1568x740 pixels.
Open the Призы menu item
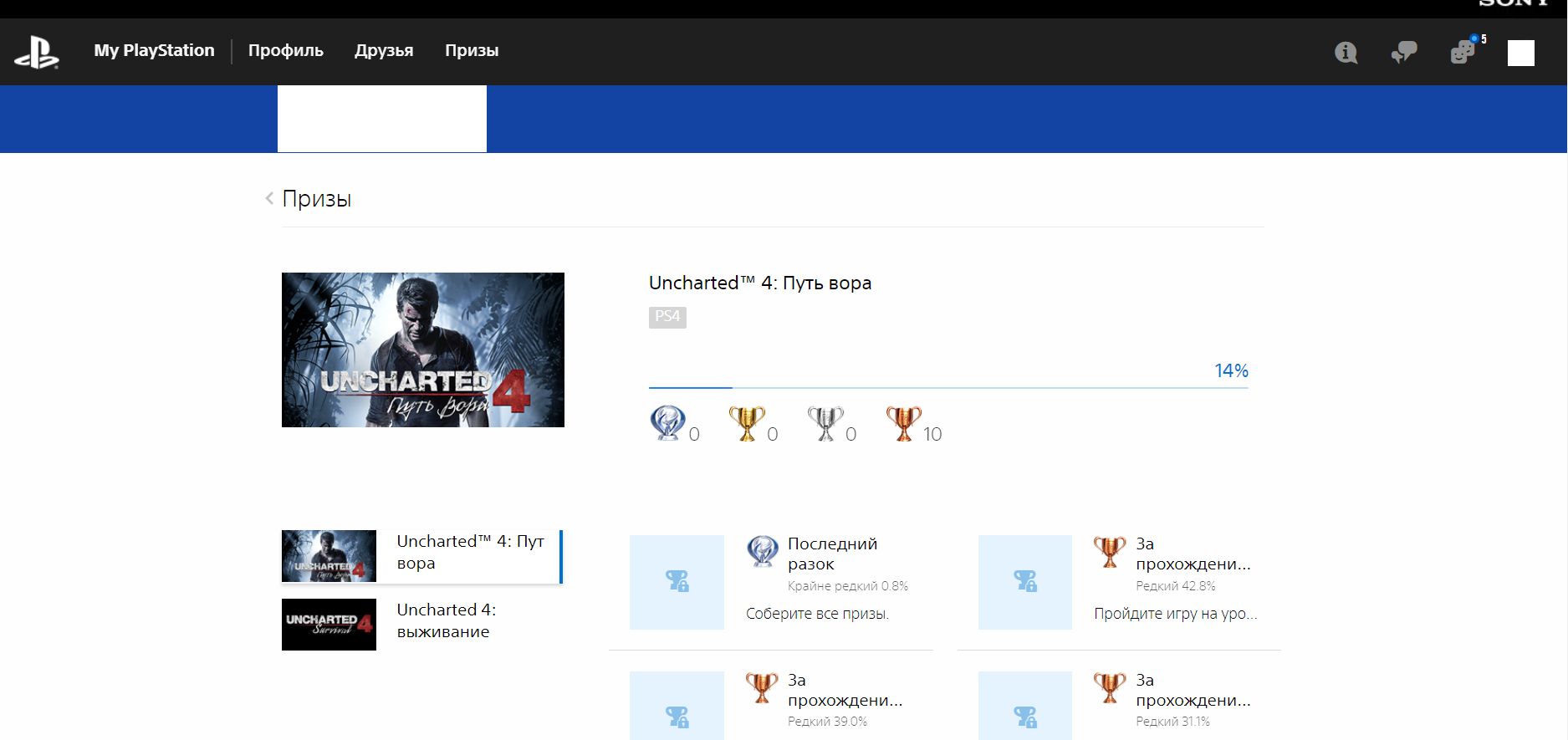click(x=472, y=50)
